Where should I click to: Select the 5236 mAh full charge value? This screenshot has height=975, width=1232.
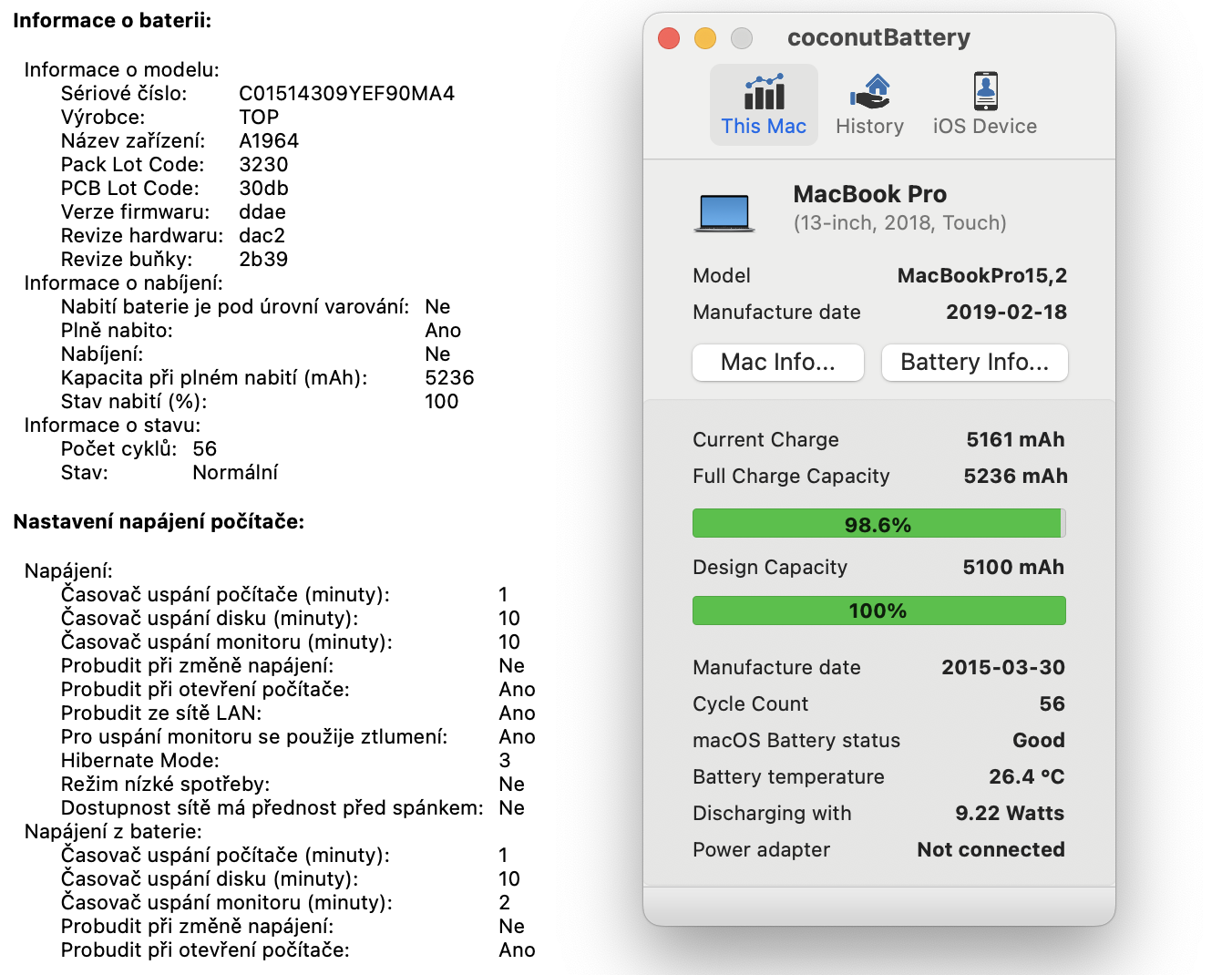click(x=1016, y=477)
